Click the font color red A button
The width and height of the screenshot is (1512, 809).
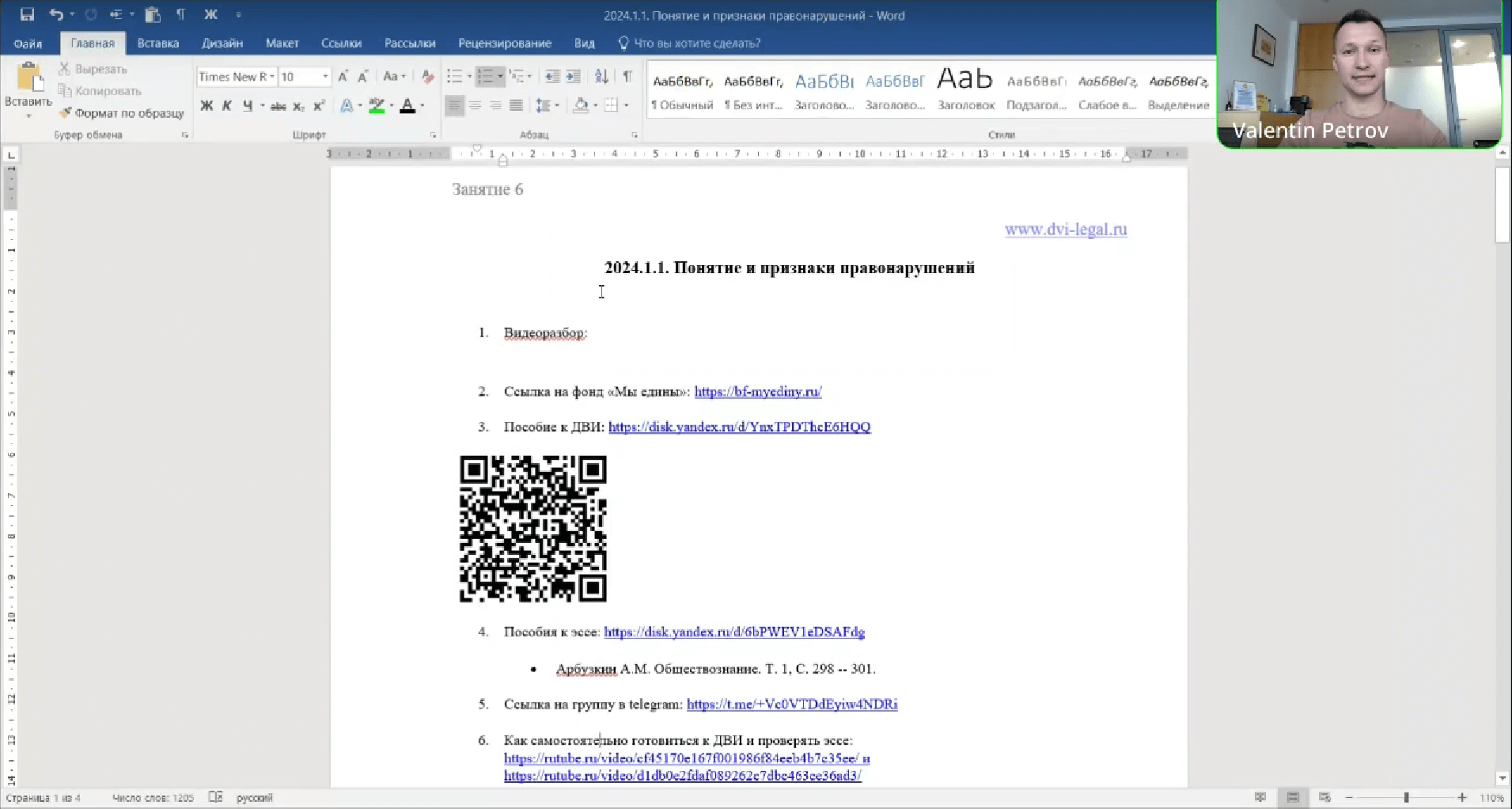[407, 106]
